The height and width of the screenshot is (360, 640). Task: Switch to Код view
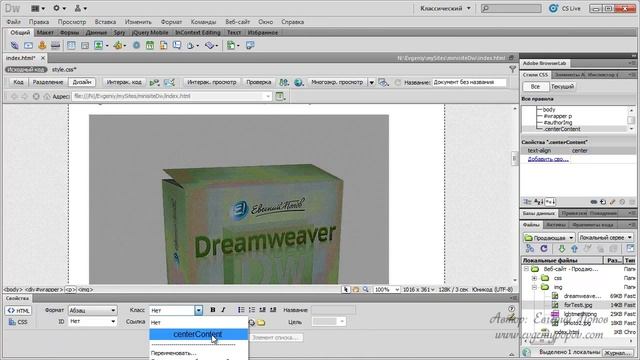(x=18, y=82)
